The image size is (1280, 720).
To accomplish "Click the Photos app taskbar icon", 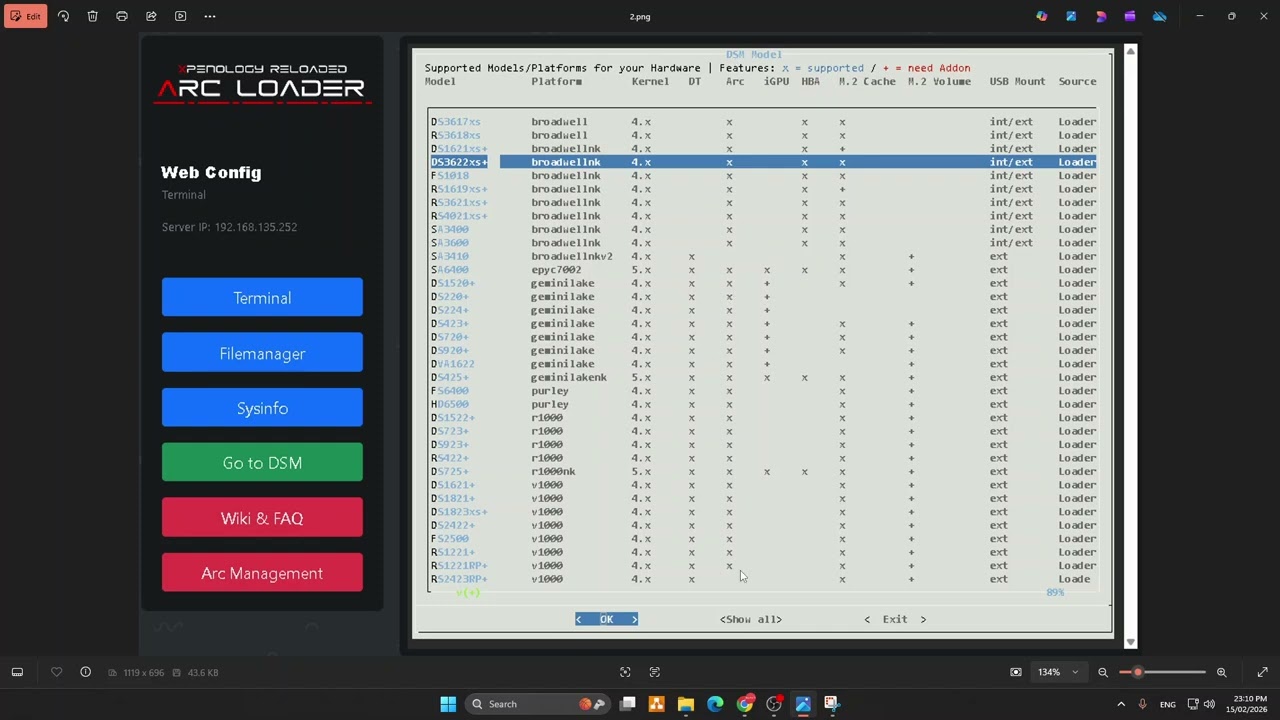I will tap(803, 704).
